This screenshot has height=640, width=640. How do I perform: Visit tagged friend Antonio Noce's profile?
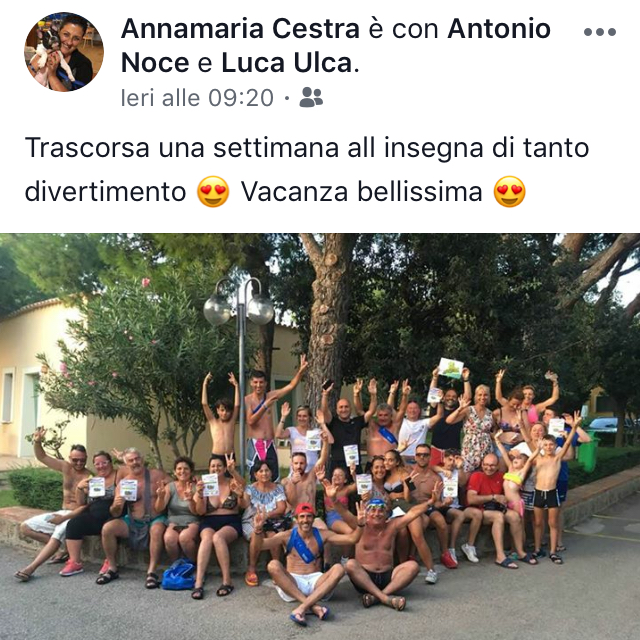tap(336, 46)
